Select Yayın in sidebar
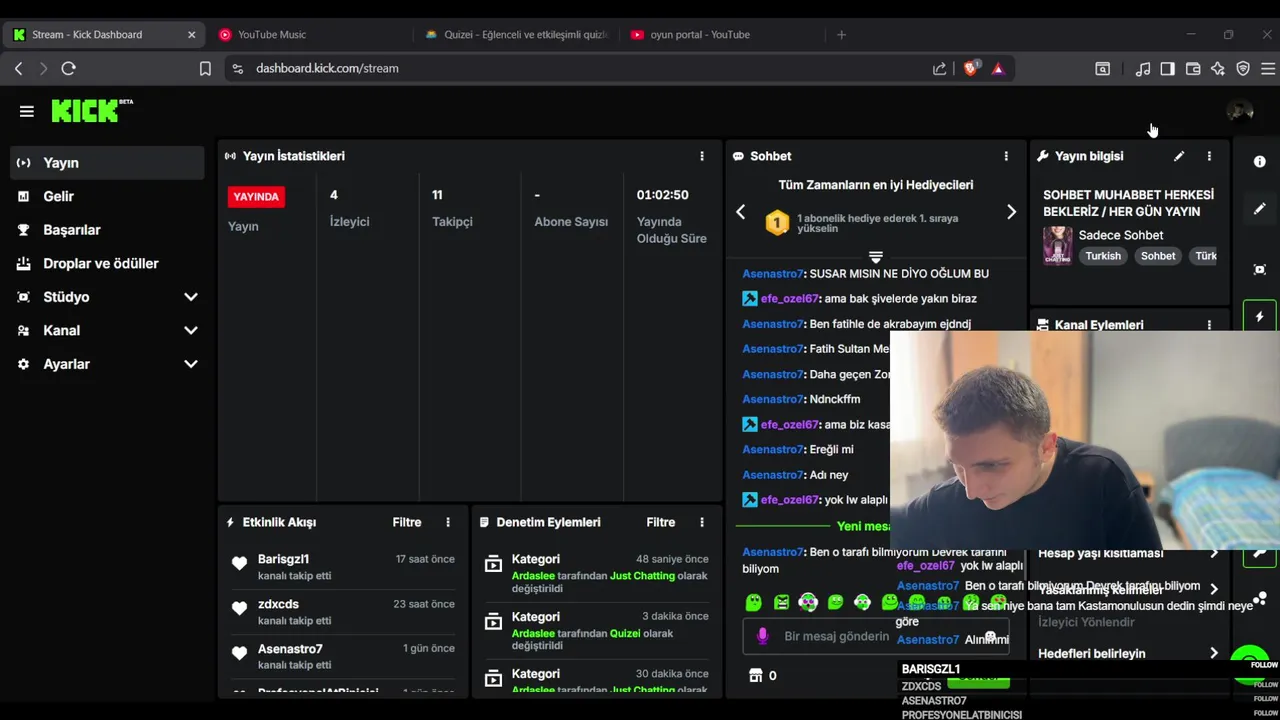This screenshot has width=1280, height=720. [x=107, y=163]
